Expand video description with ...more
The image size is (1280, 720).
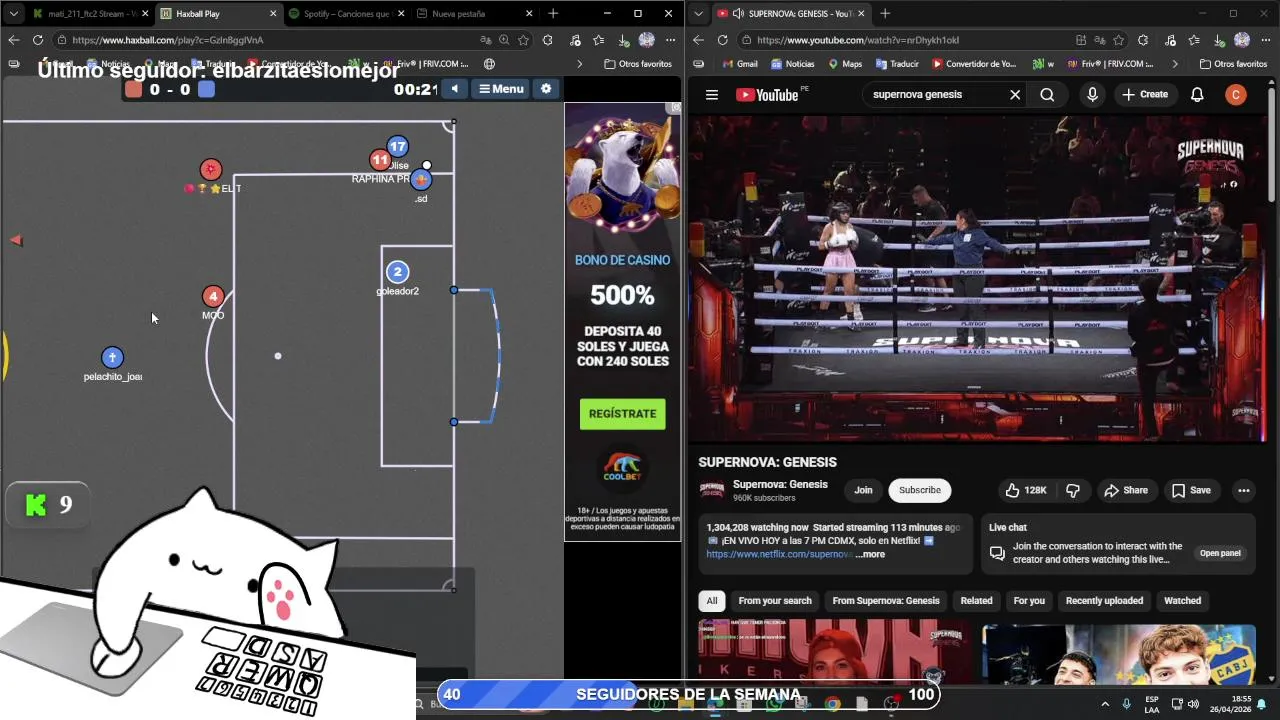coord(870,554)
